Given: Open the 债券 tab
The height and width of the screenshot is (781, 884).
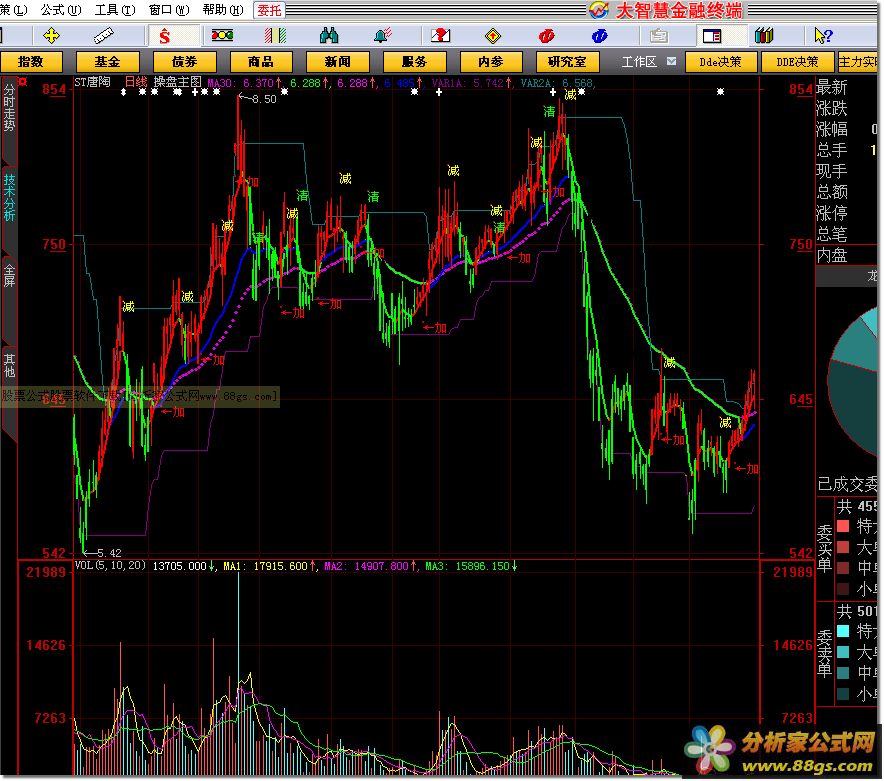Looking at the screenshot, I should click(x=184, y=62).
